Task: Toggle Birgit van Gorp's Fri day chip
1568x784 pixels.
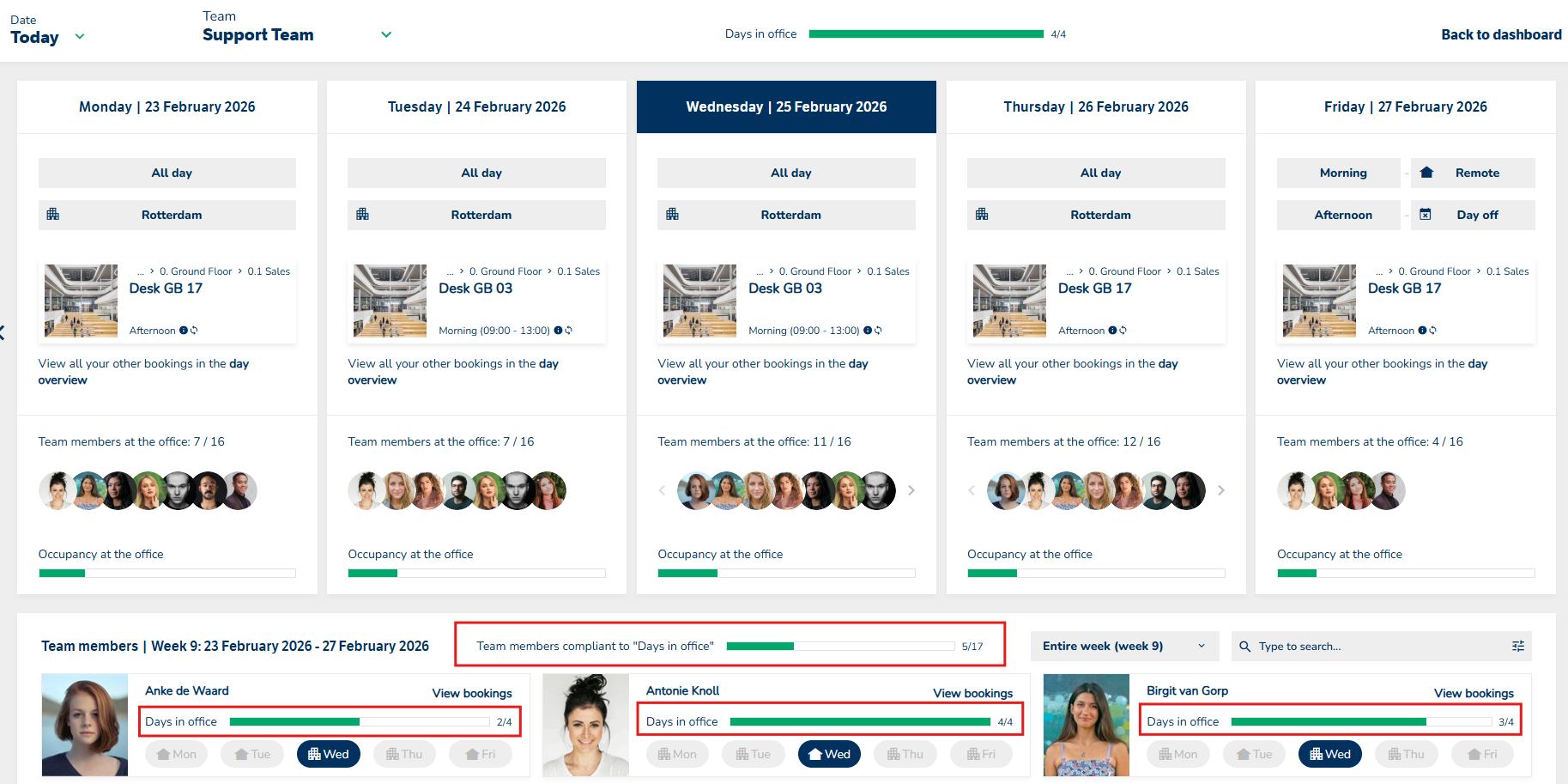Action: coord(1482,754)
